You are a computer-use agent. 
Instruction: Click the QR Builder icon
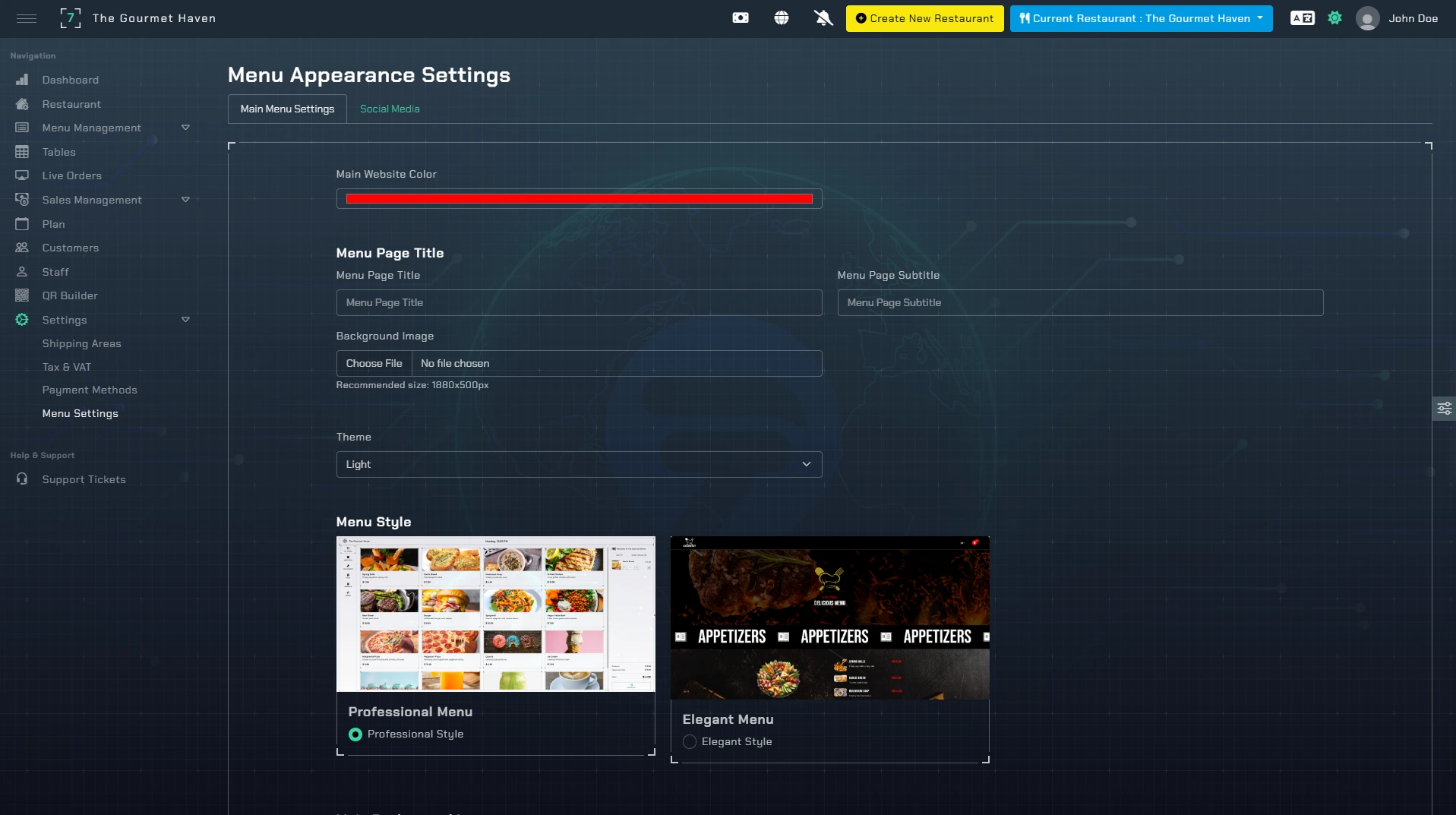22,295
